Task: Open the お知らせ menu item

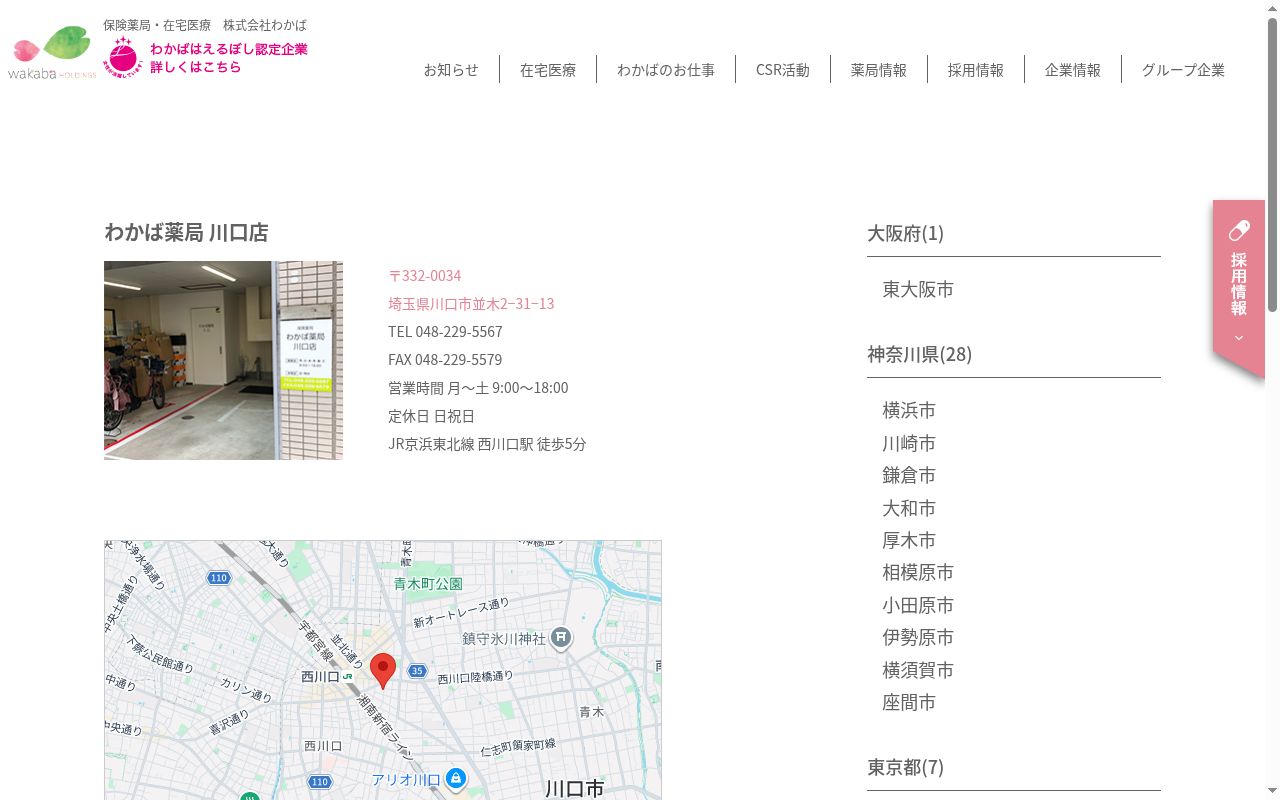Action: pos(451,70)
